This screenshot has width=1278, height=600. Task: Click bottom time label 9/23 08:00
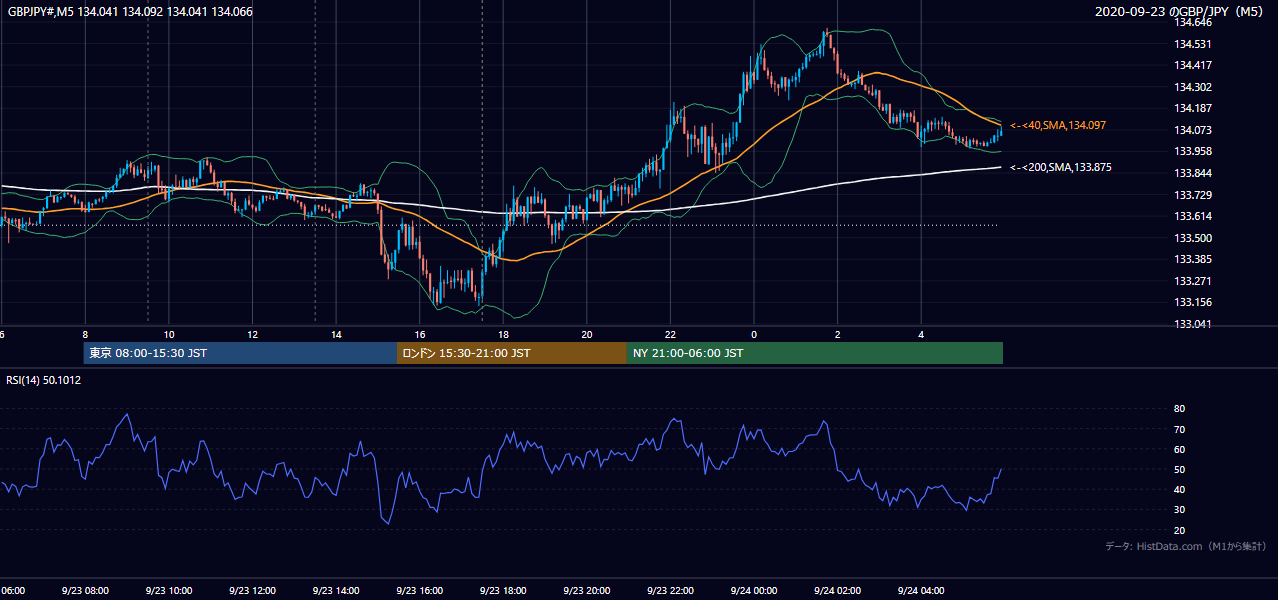[85, 591]
